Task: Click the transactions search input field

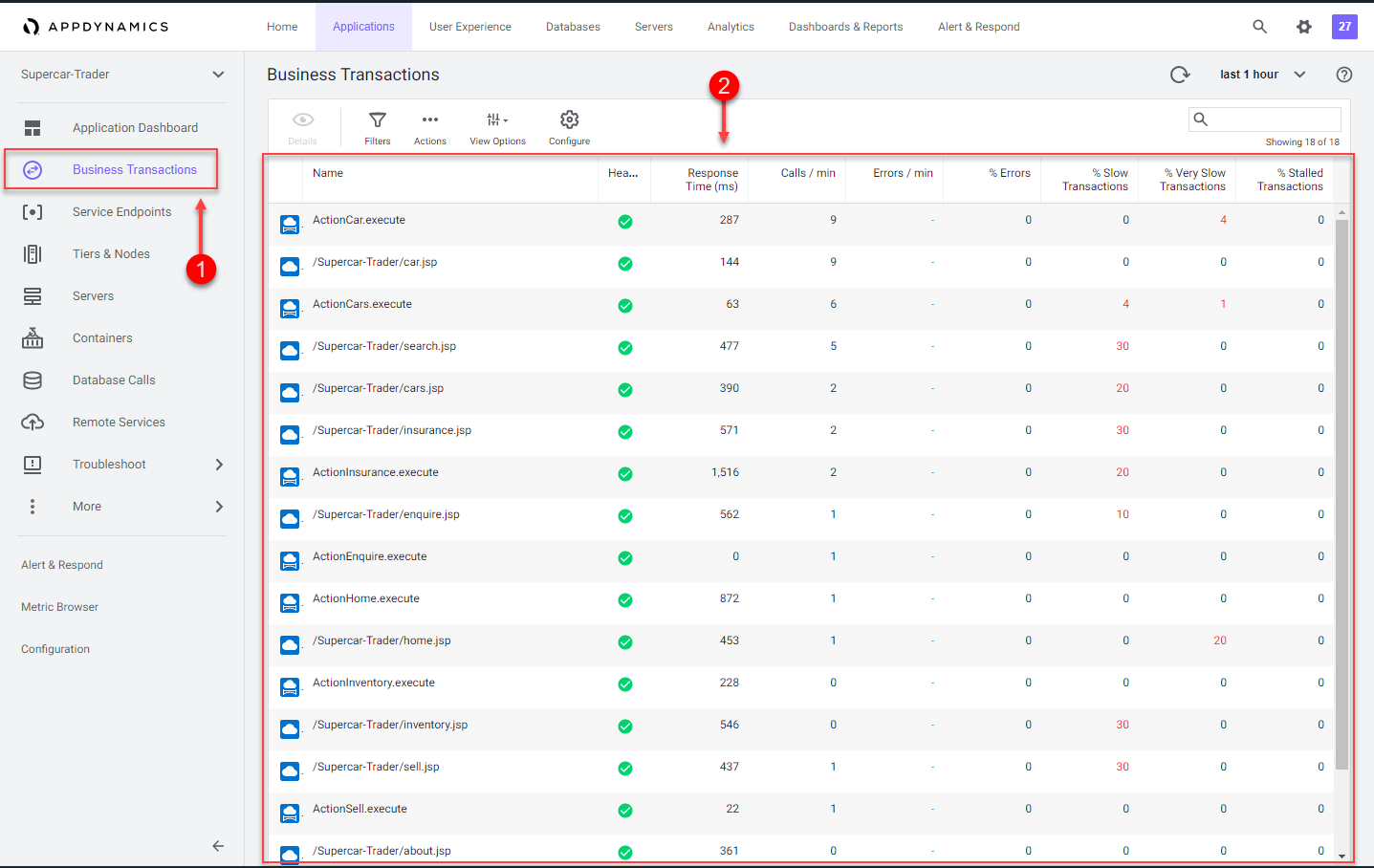Action: (1264, 119)
